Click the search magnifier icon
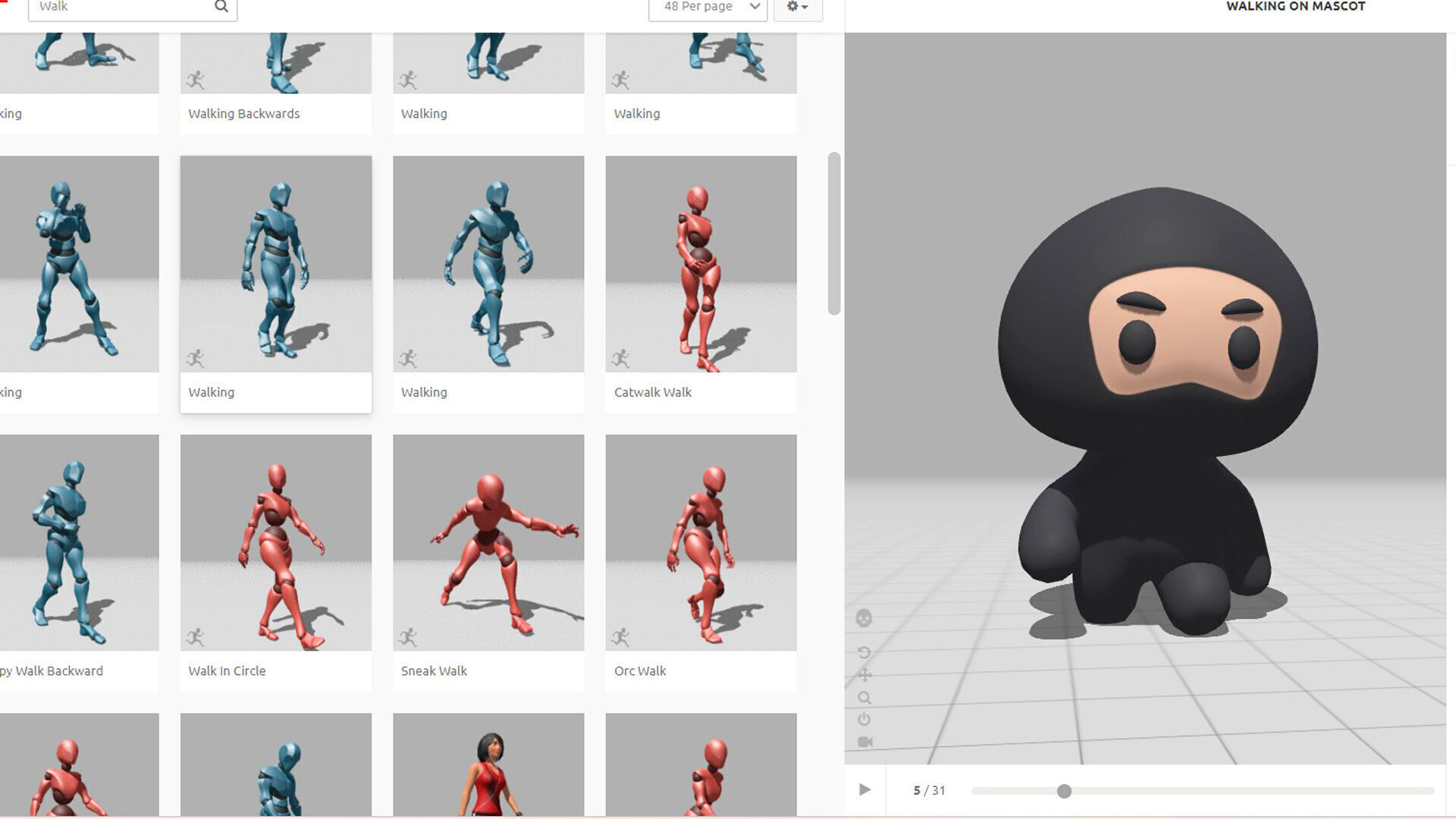Image resolution: width=1456 pixels, height=819 pixels. 221,7
